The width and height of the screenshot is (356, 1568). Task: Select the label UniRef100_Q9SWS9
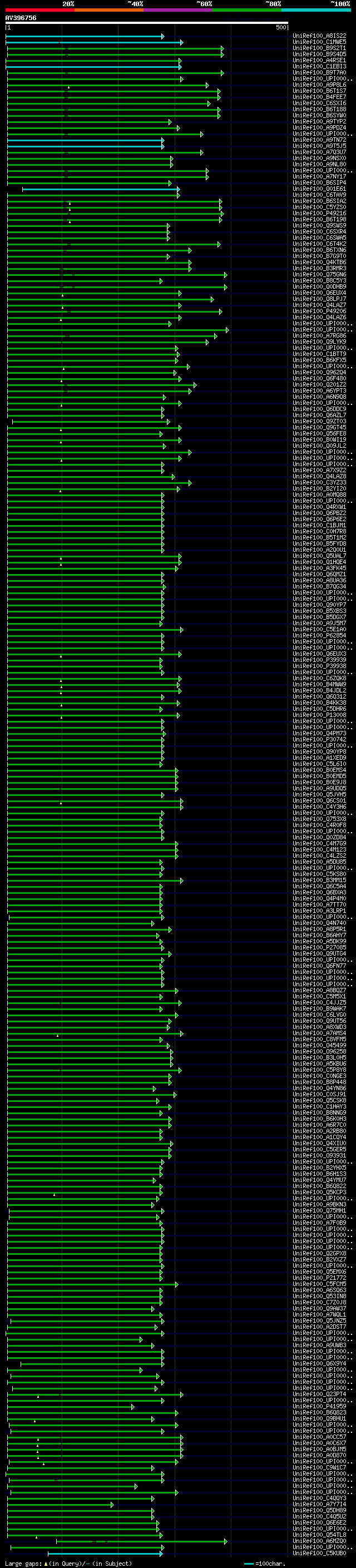(319, 226)
